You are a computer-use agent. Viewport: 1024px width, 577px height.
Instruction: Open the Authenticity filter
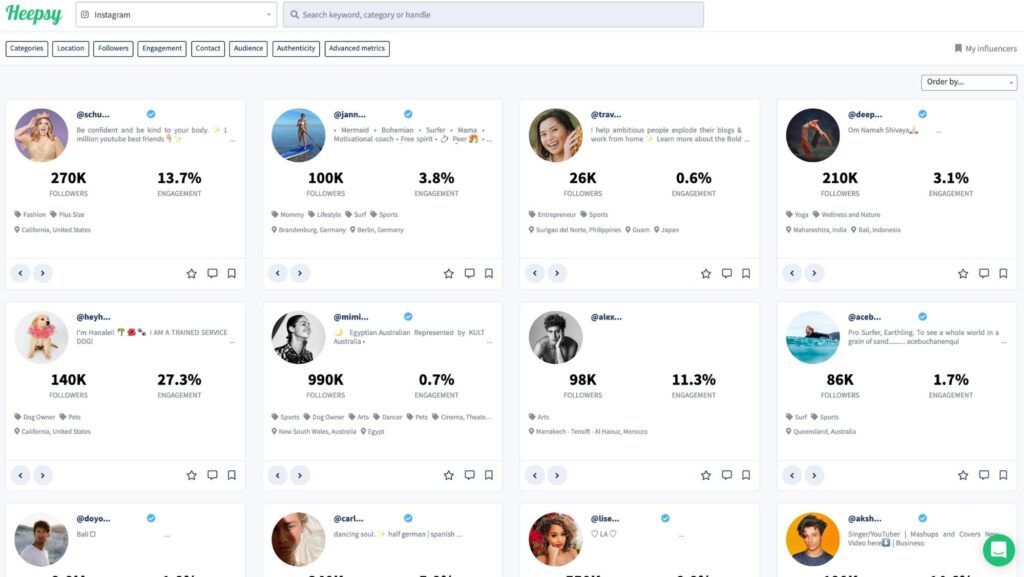296,48
